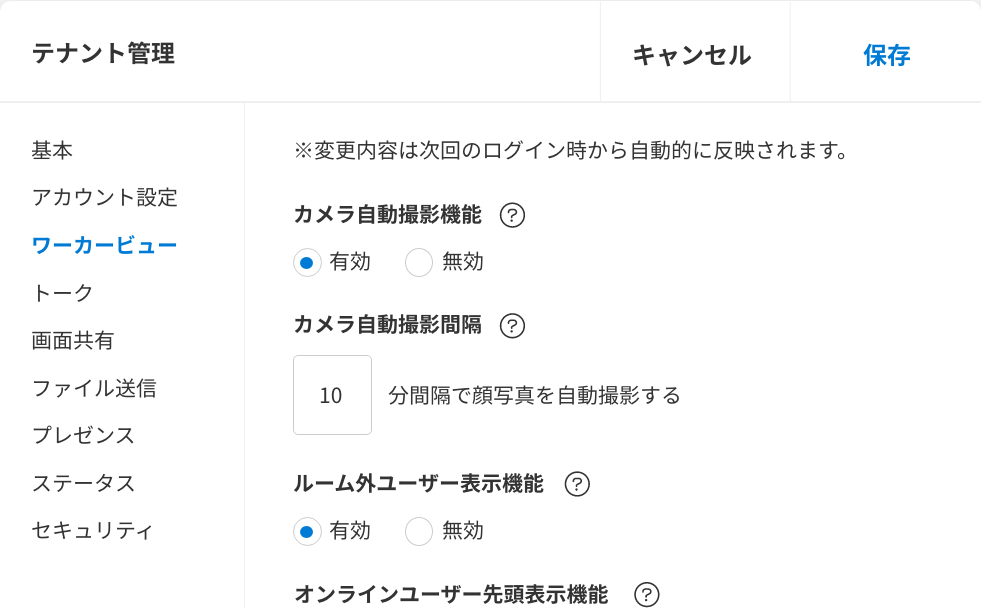
Task: Open the ファイル送信 settings section
Action: [94, 388]
